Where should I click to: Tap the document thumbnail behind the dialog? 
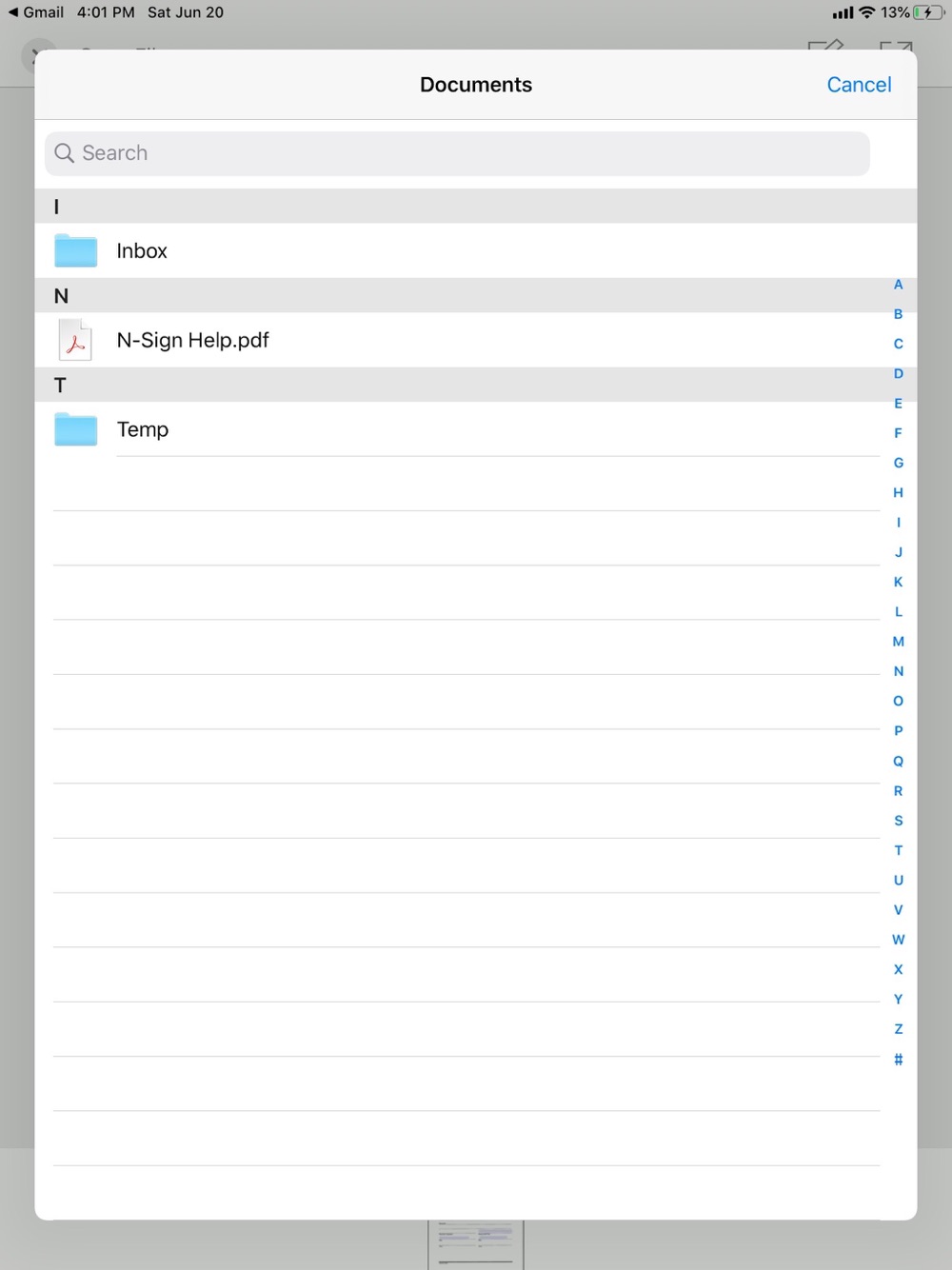(x=476, y=1243)
